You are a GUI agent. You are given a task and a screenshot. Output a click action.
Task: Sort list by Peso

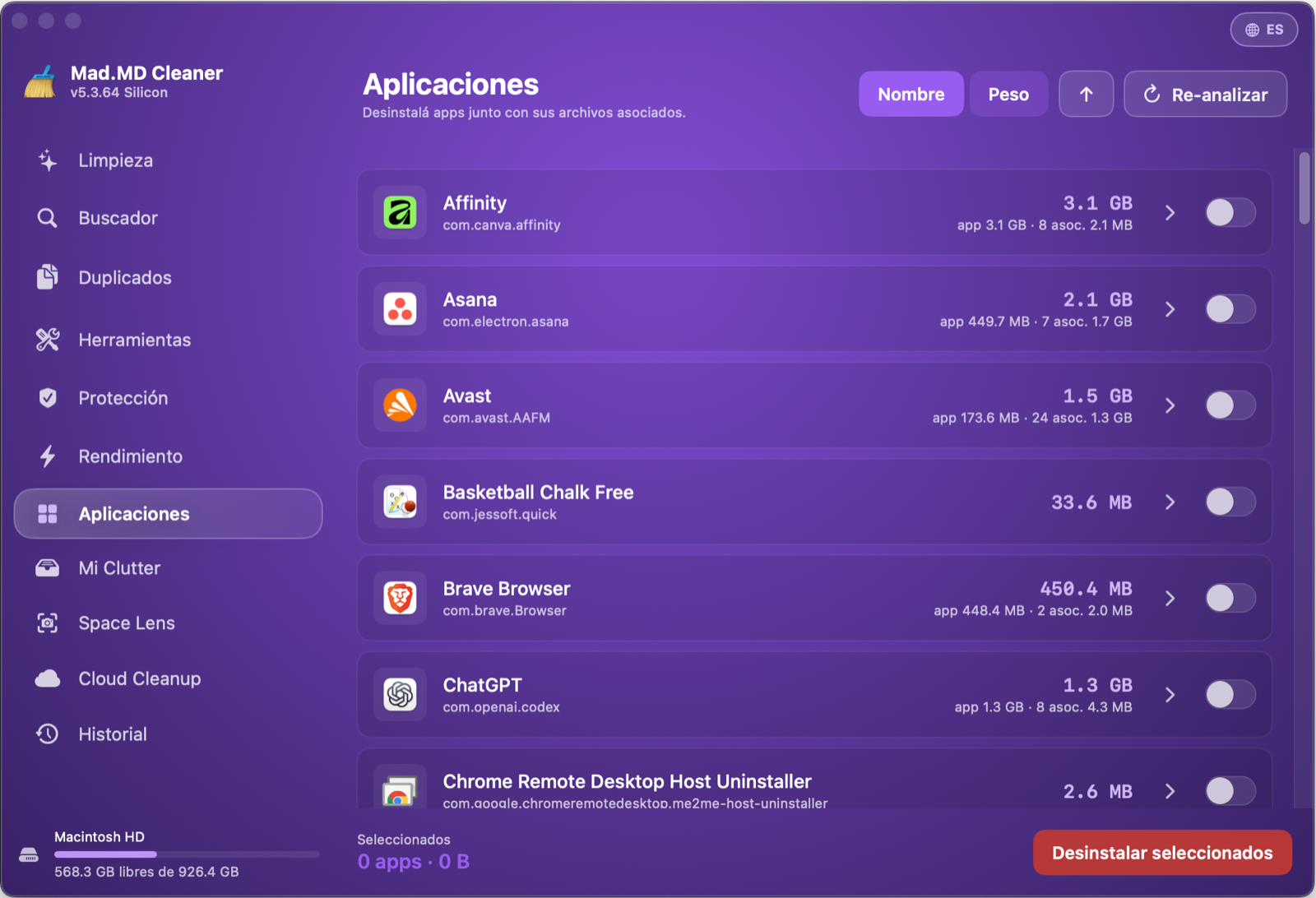1008,95
